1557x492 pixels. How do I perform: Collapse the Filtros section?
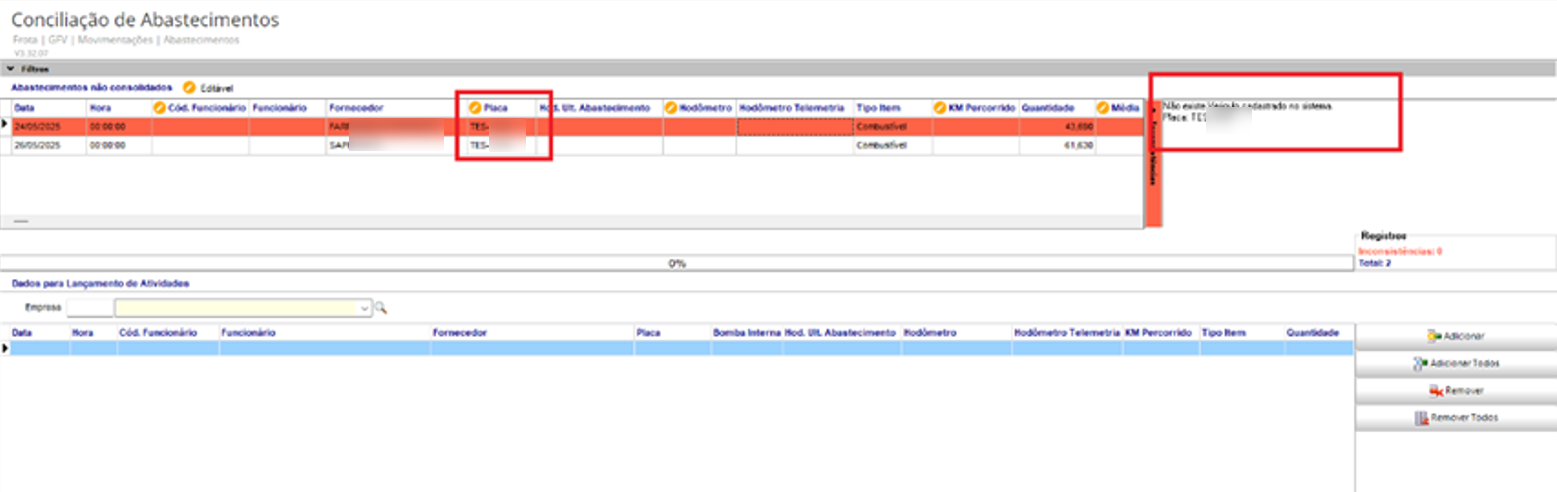point(11,70)
